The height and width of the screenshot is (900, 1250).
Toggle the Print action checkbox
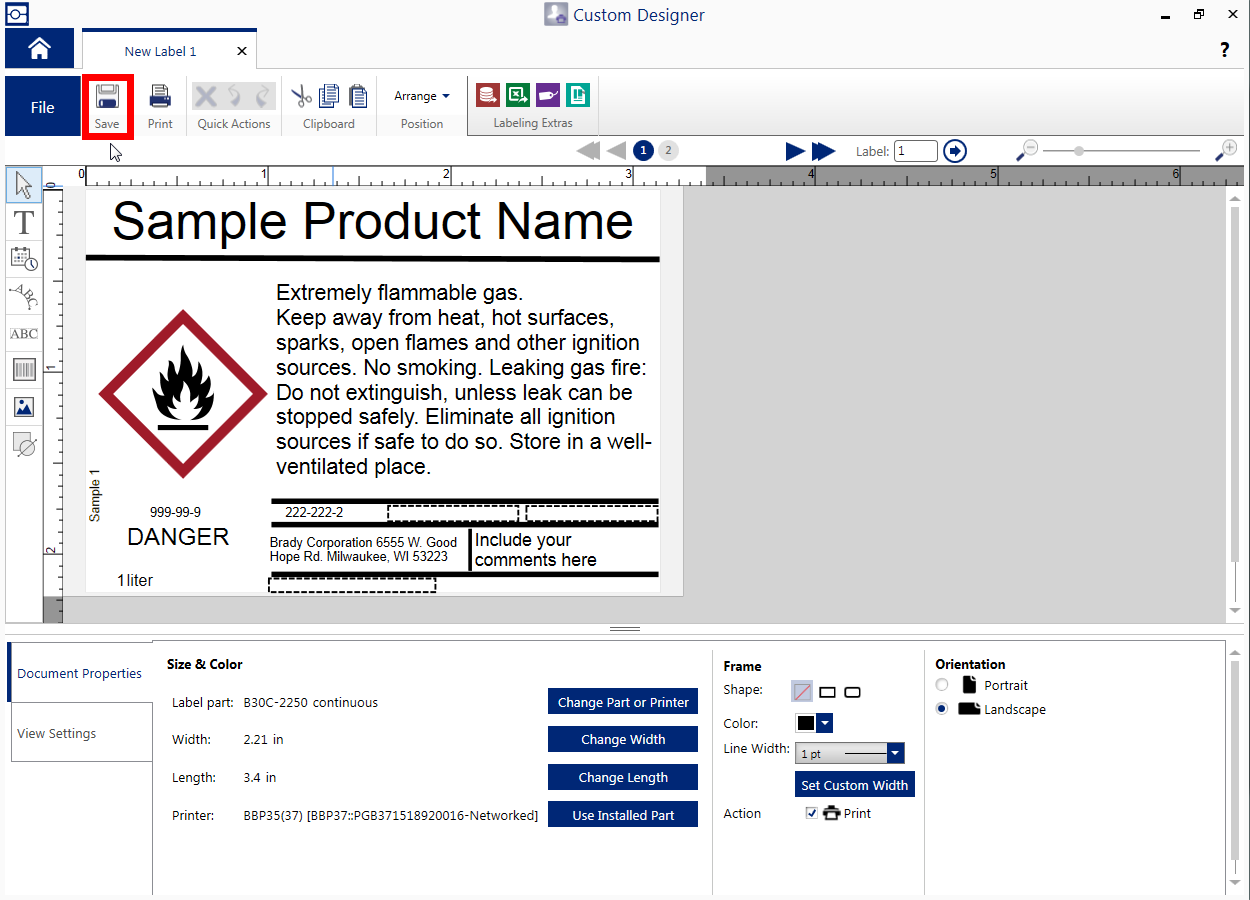(x=812, y=813)
